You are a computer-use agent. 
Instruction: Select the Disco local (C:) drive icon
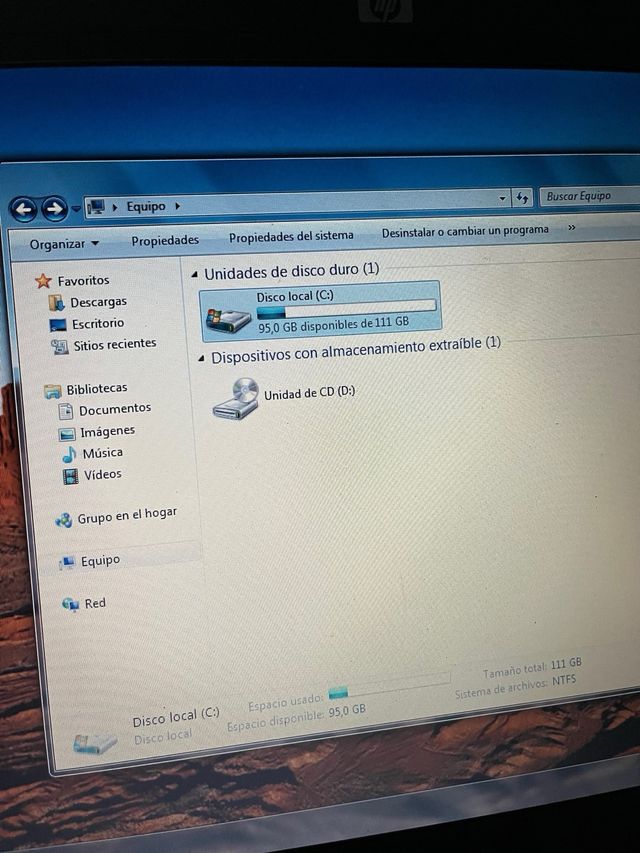(x=228, y=318)
